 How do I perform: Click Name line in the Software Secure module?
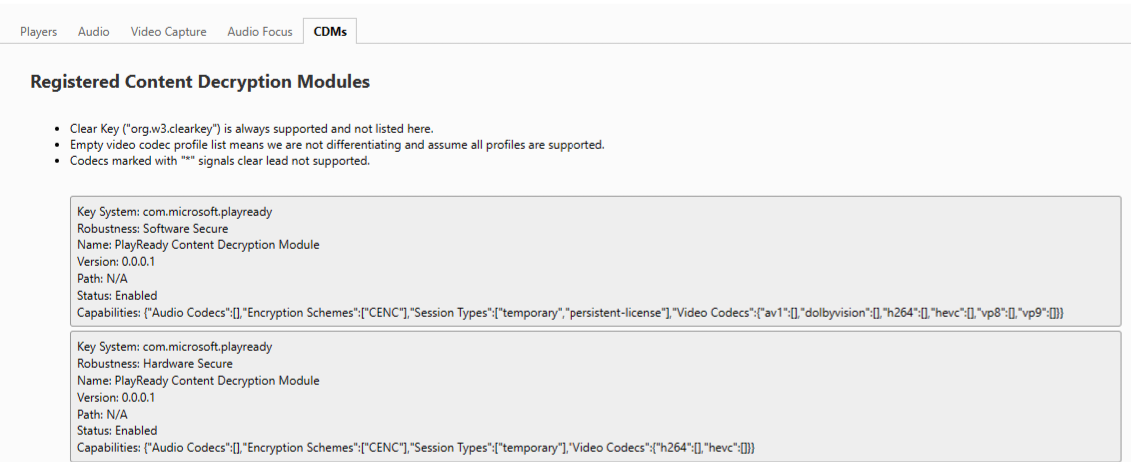198,245
